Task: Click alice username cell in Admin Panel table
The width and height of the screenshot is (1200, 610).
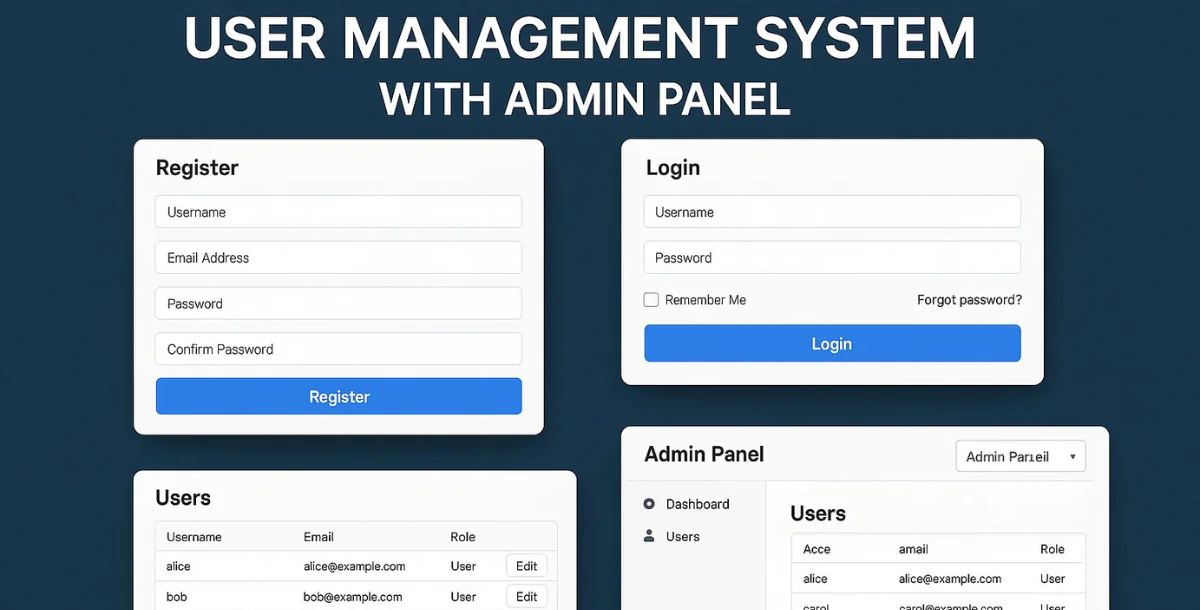Action: [x=815, y=579]
